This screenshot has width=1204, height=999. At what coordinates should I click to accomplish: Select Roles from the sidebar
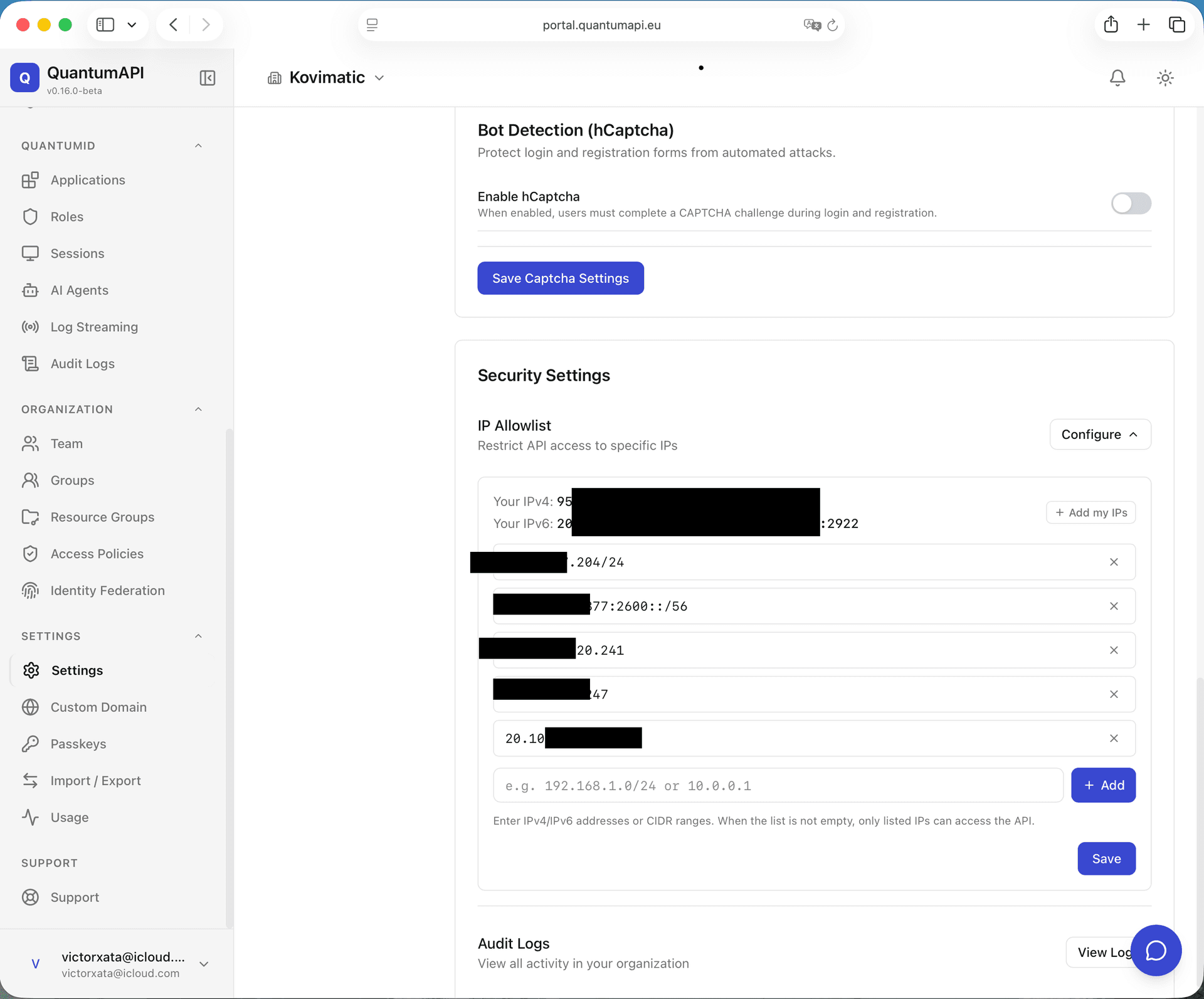pyautogui.click(x=66, y=216)
